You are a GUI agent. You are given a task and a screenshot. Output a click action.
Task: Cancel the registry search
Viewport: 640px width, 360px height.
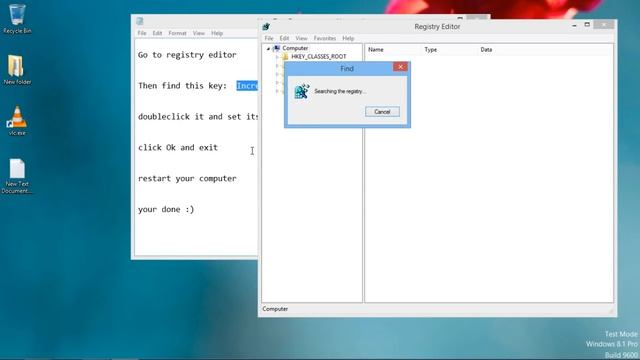pos(382,112)
